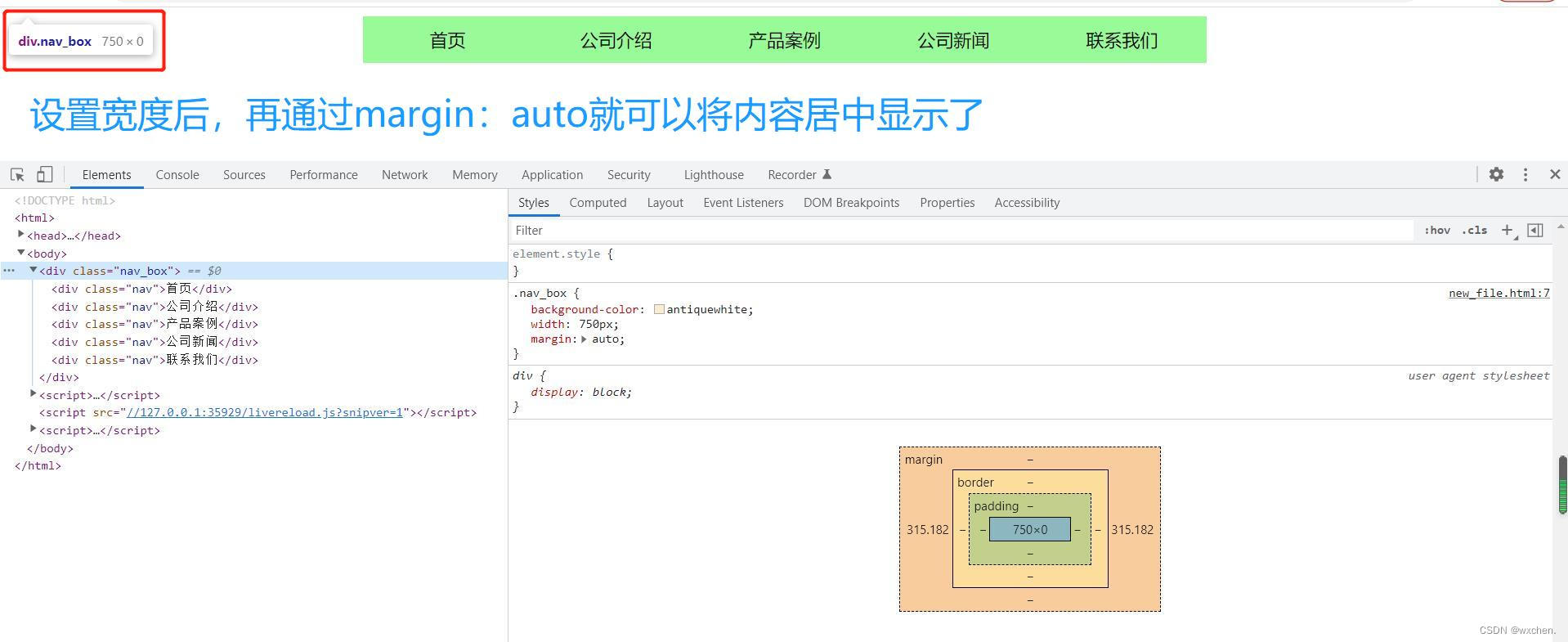Select the Layout sub-tab

pyautogui.click(x=665, y=203)
